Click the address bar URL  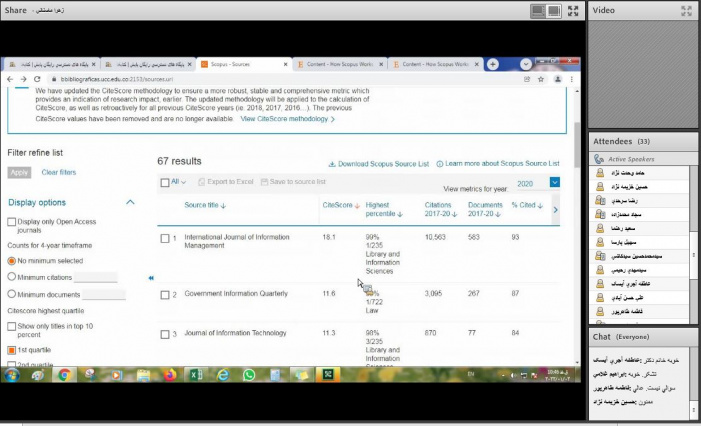117,79
